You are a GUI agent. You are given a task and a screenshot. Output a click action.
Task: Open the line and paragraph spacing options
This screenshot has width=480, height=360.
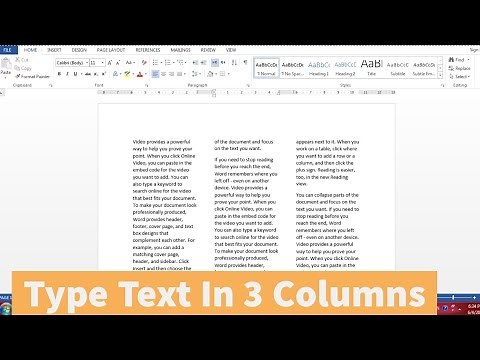click(196, 74)
